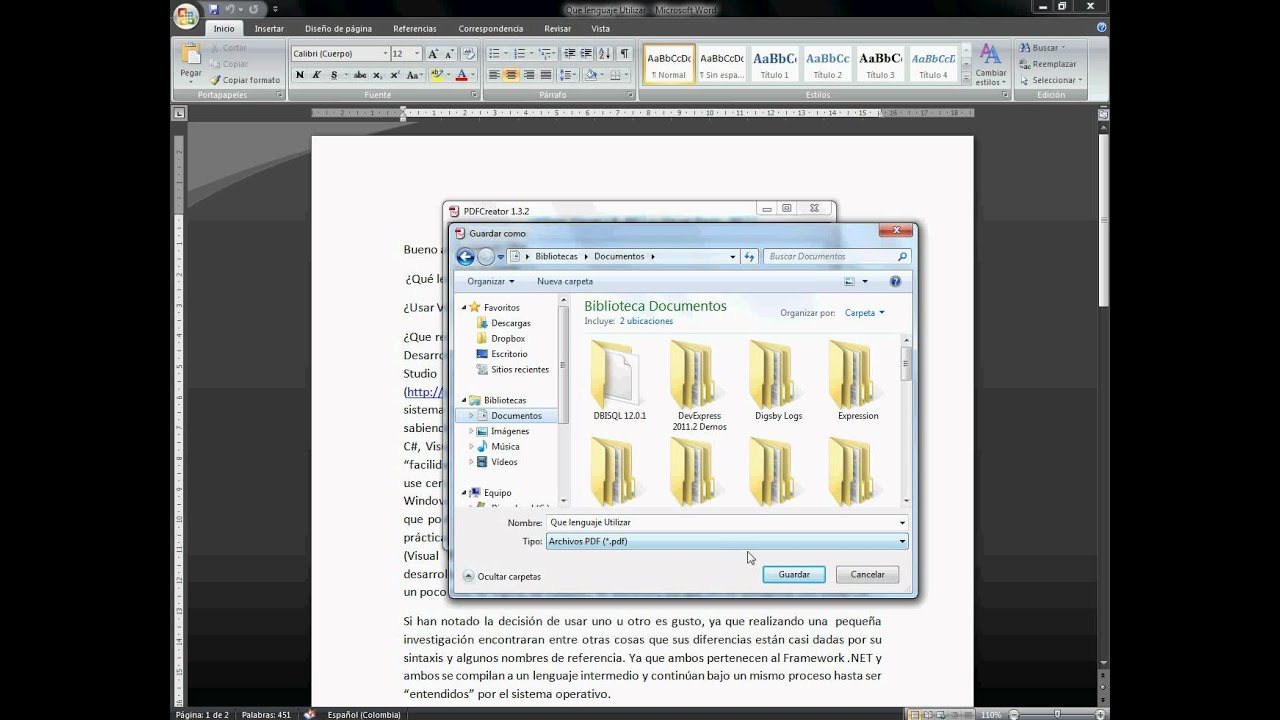Click the Buscar Documentos search field

[x=837, y=257]
